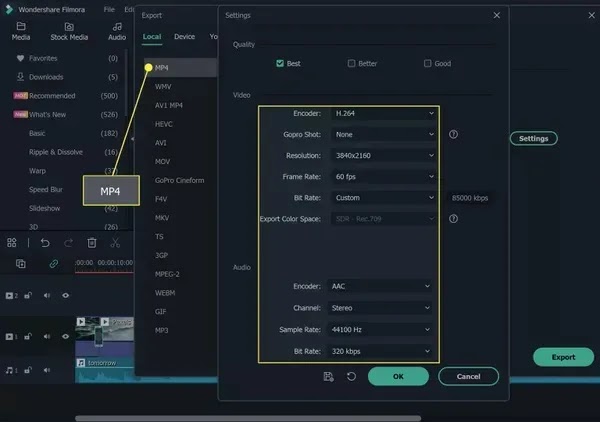Click the green Export button

563,357
